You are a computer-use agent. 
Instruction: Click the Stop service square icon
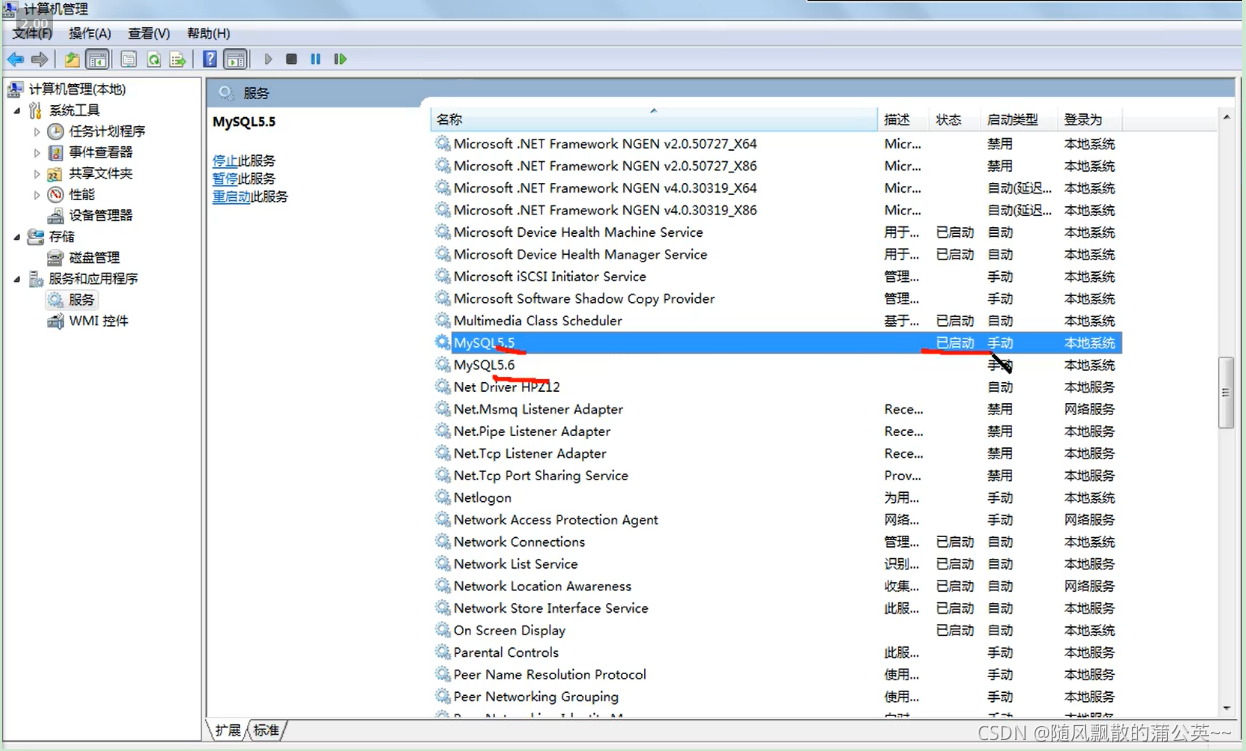tap(291, 59)
